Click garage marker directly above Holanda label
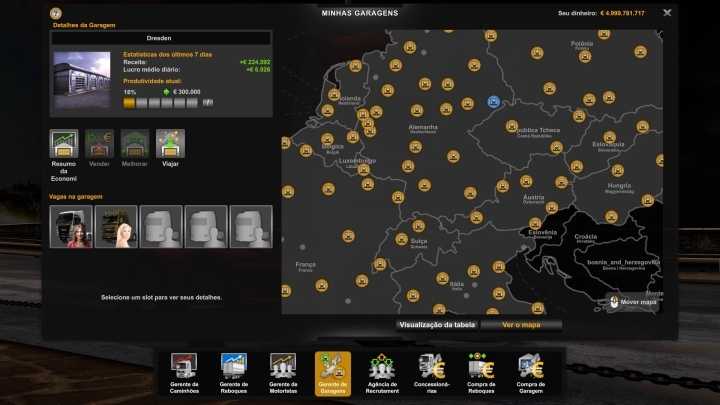The height and width of the screenshot is (405, 720). [334, 95]
